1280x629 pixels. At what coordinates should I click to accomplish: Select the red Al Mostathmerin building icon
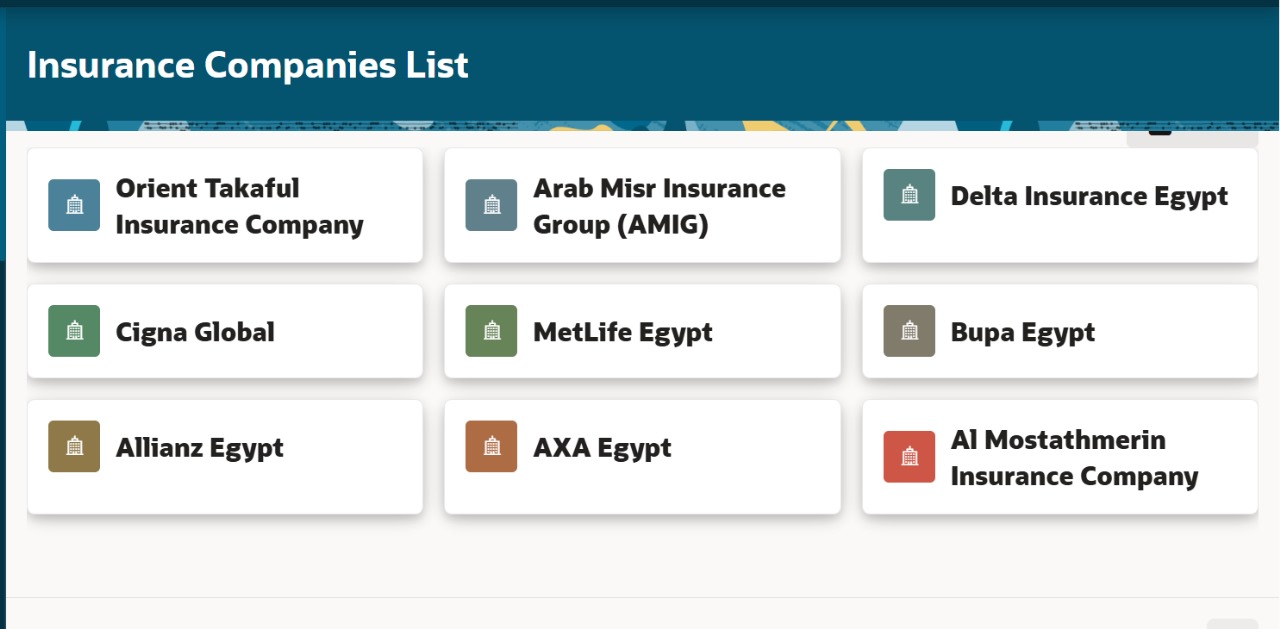click(908, 456)
